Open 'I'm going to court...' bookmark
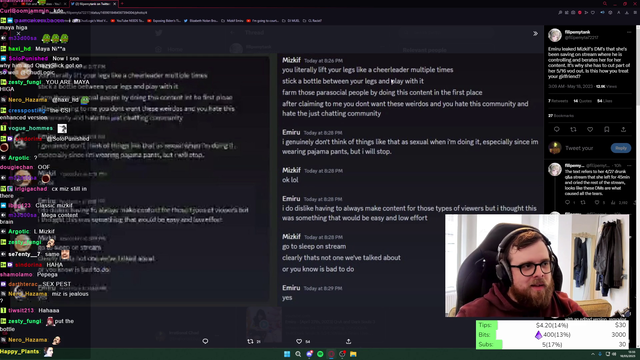This screenshot has width=640, height=360. (x=262, y=20)
